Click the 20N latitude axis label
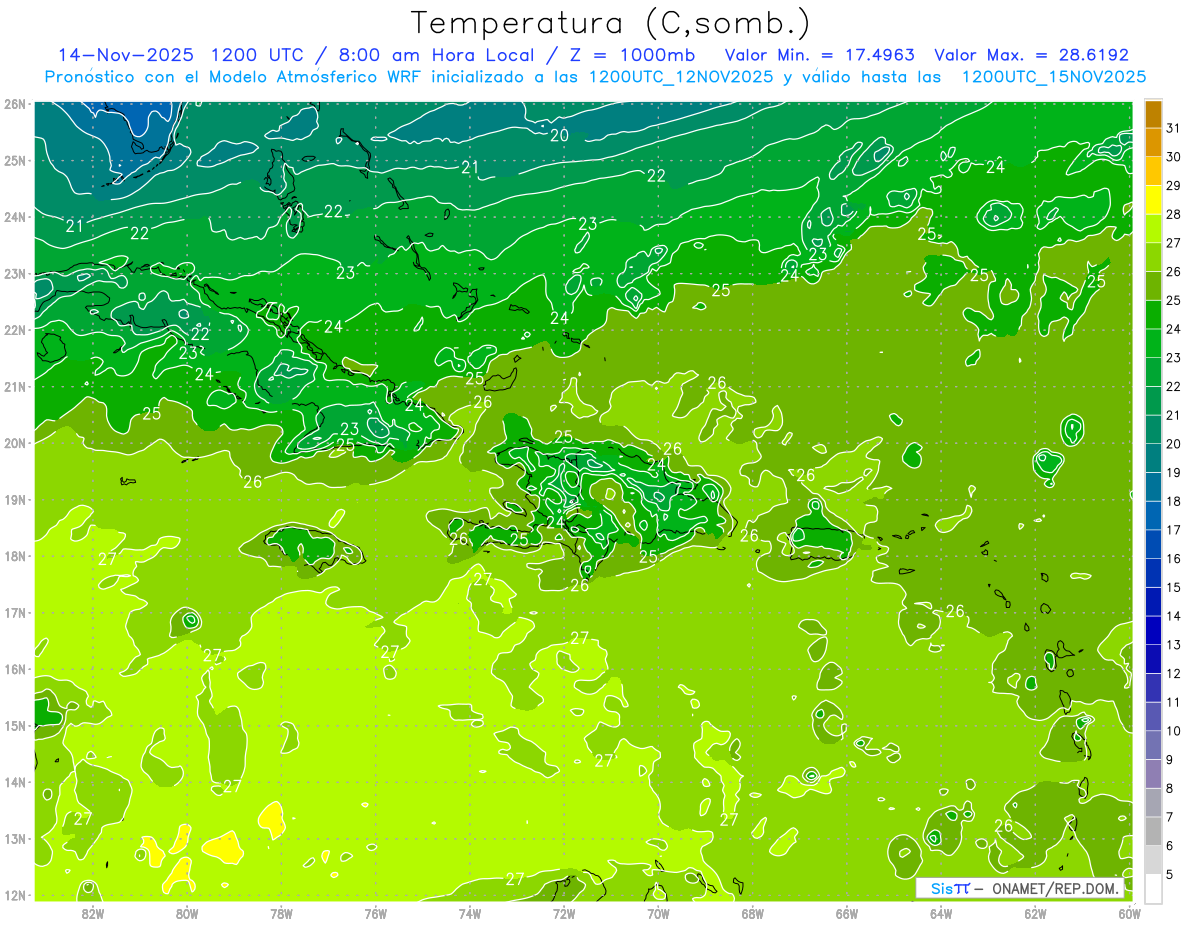This screenshot has height=927, width=1200. click(15, 443)
